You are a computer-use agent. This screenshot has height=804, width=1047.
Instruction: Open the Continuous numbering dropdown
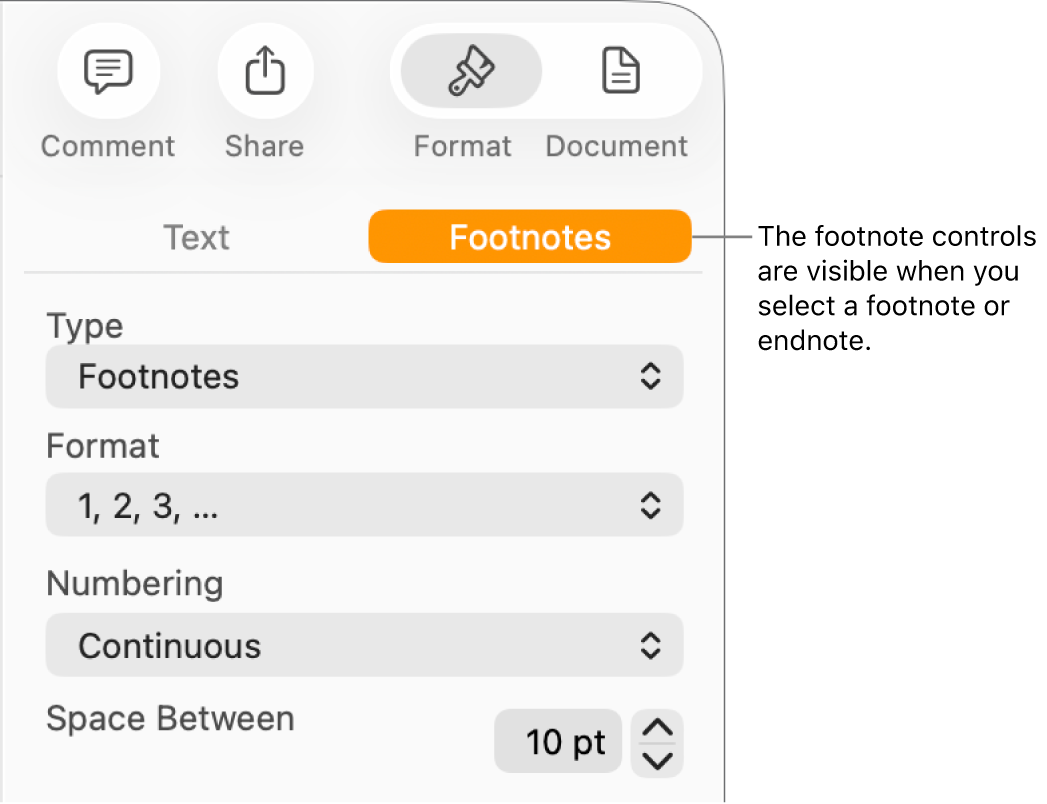click(x=364, y=645)
